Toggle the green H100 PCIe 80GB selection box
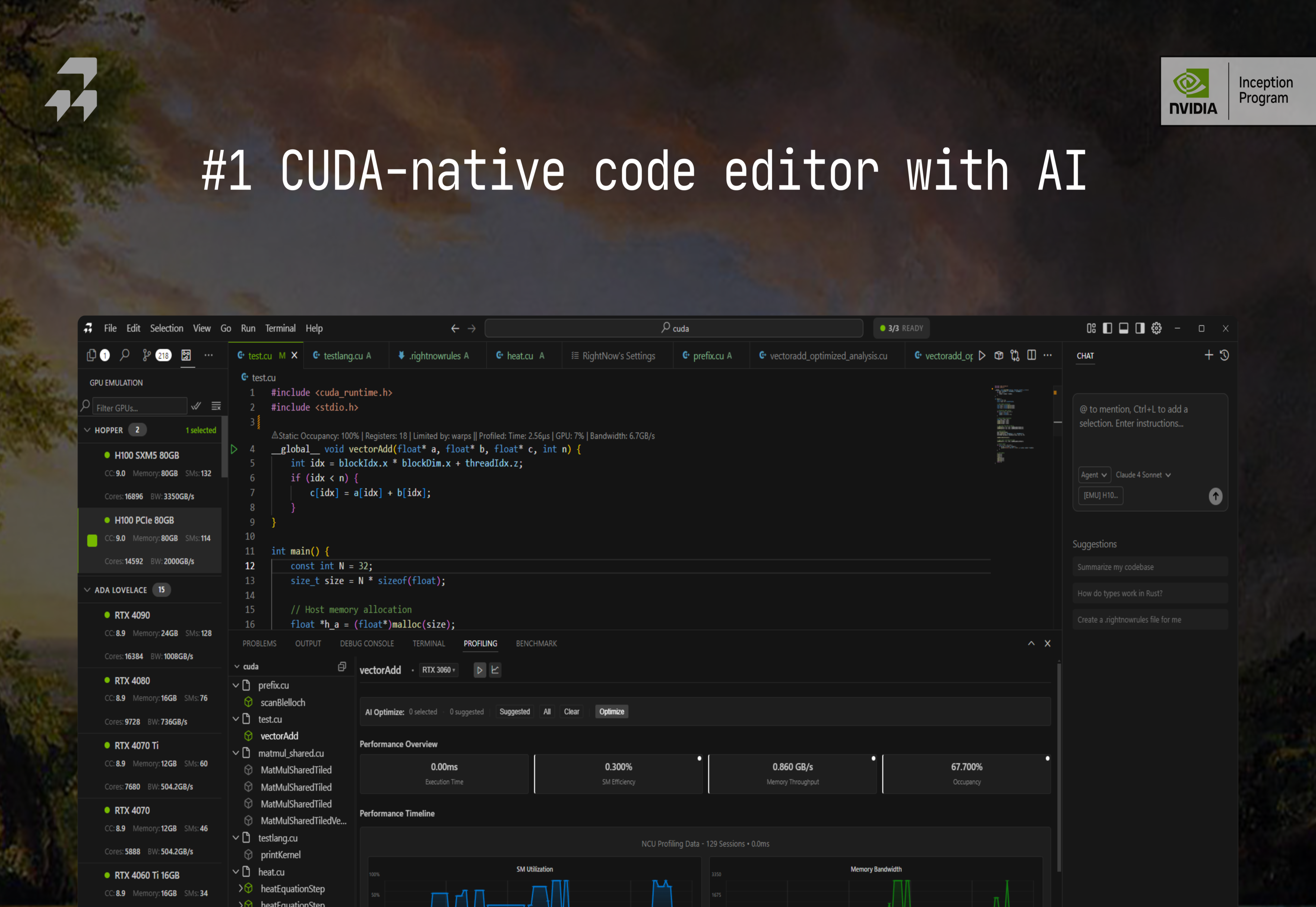Image resolution: width=1316 pixels, height=907 pixels. click(92, 540)
